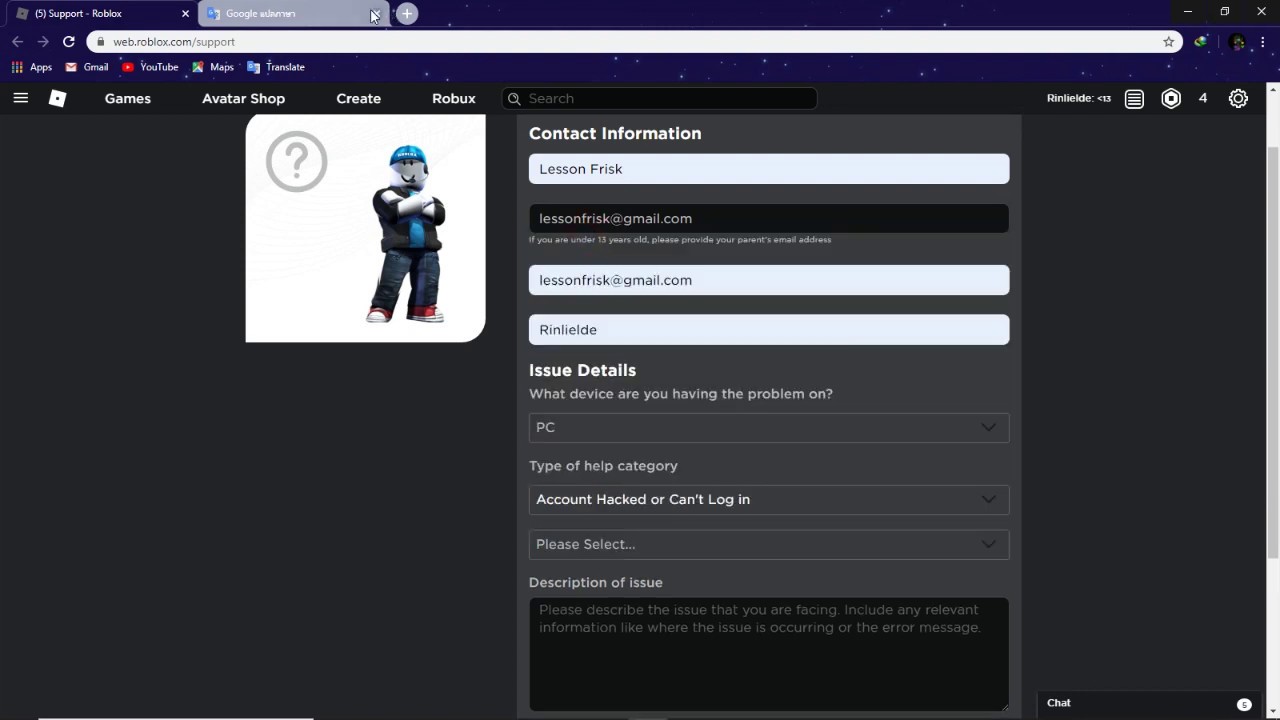Reload the support page
1280x720 pixels.
tap(68, 42)
